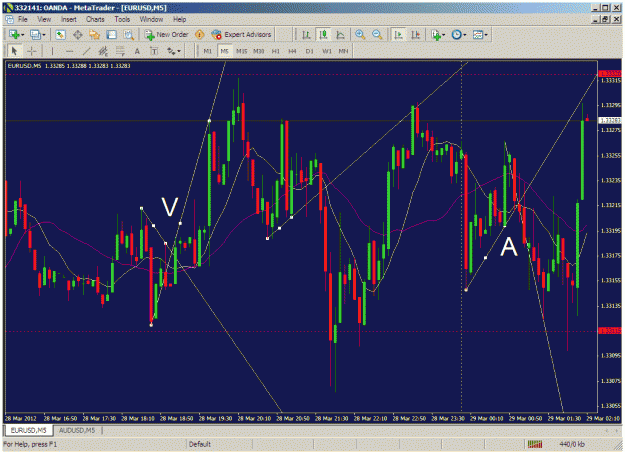Open the Tools menu
The width and height of the screenshot is (625, 452).
pos(122,19)
